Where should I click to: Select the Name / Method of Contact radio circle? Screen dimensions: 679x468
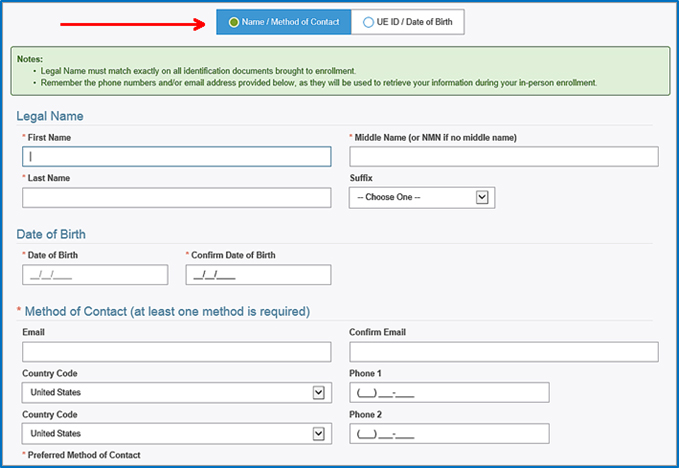(x=233, y=22)
